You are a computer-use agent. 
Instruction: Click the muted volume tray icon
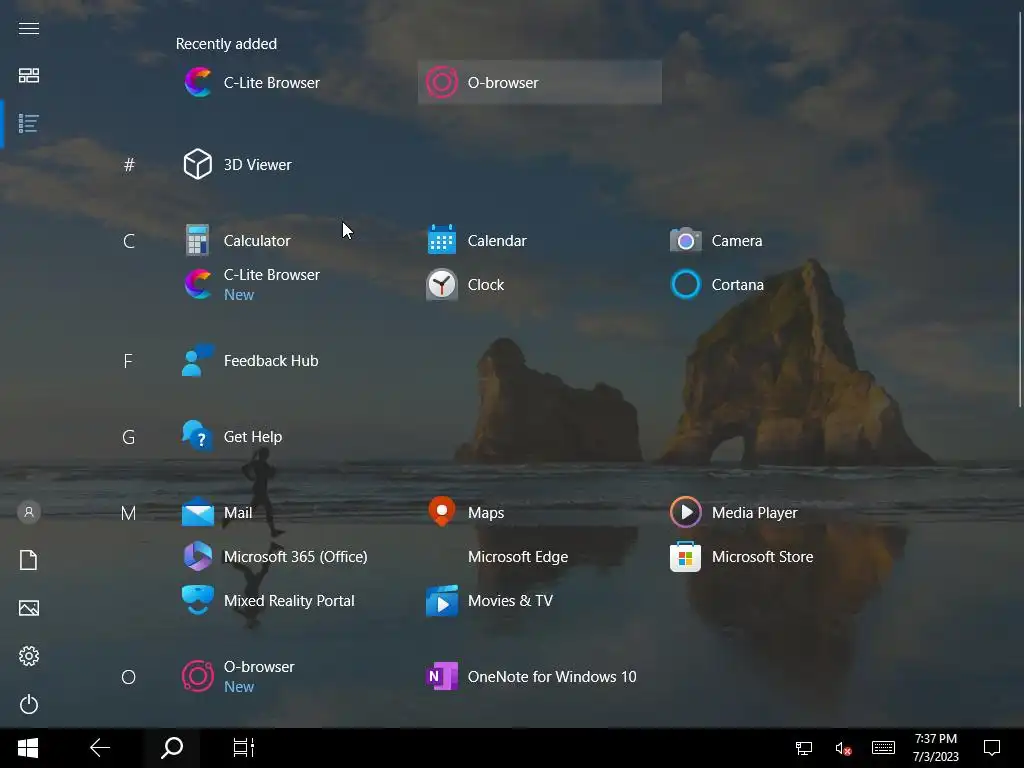coord(843,748)
